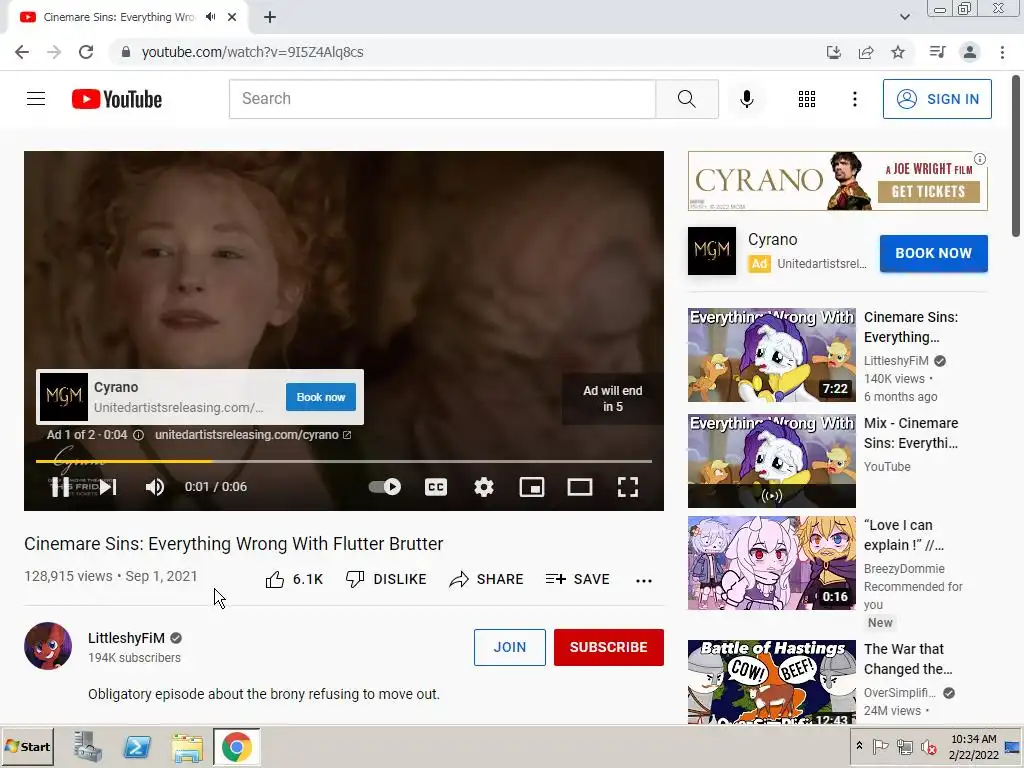Open Chrome three-dot menu
Image resolution: width=1024 pixels, height=768 pixels.
pos(1002,52)
